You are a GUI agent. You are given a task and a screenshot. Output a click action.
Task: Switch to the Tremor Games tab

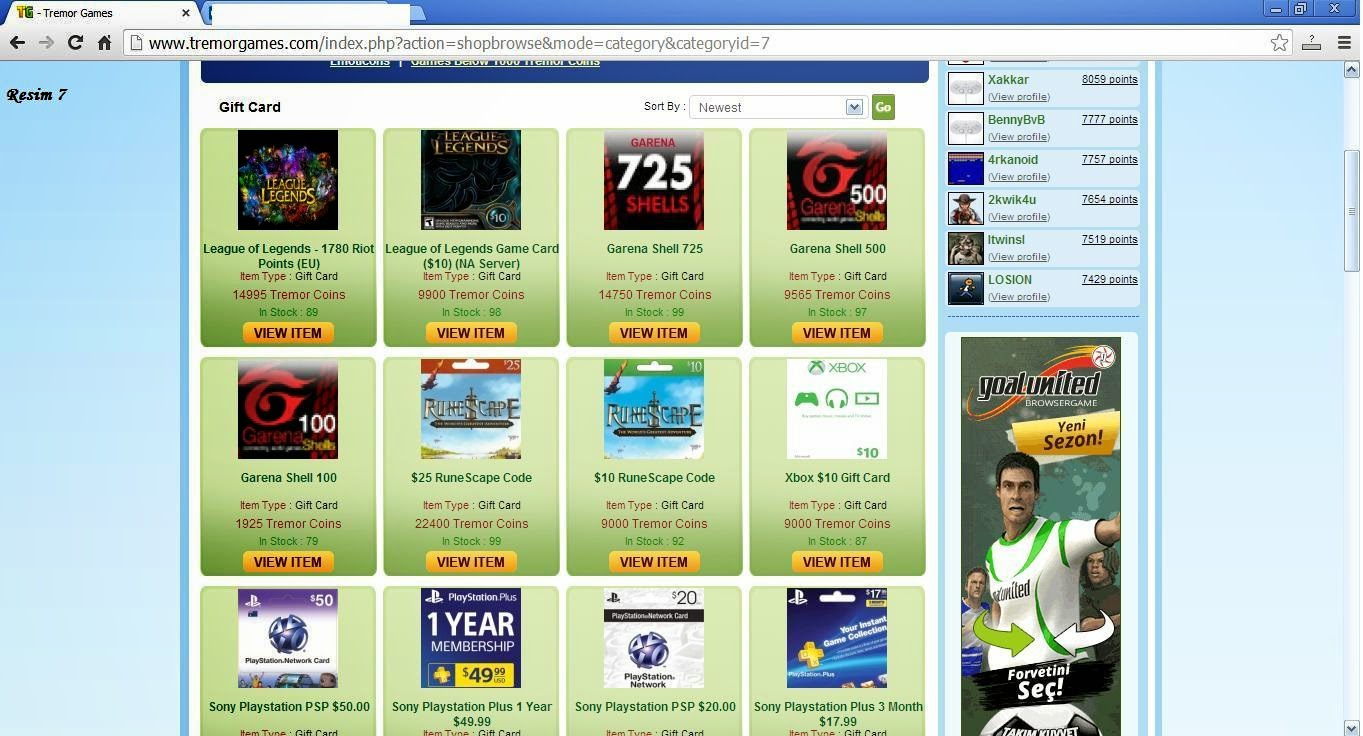point(100,13)
